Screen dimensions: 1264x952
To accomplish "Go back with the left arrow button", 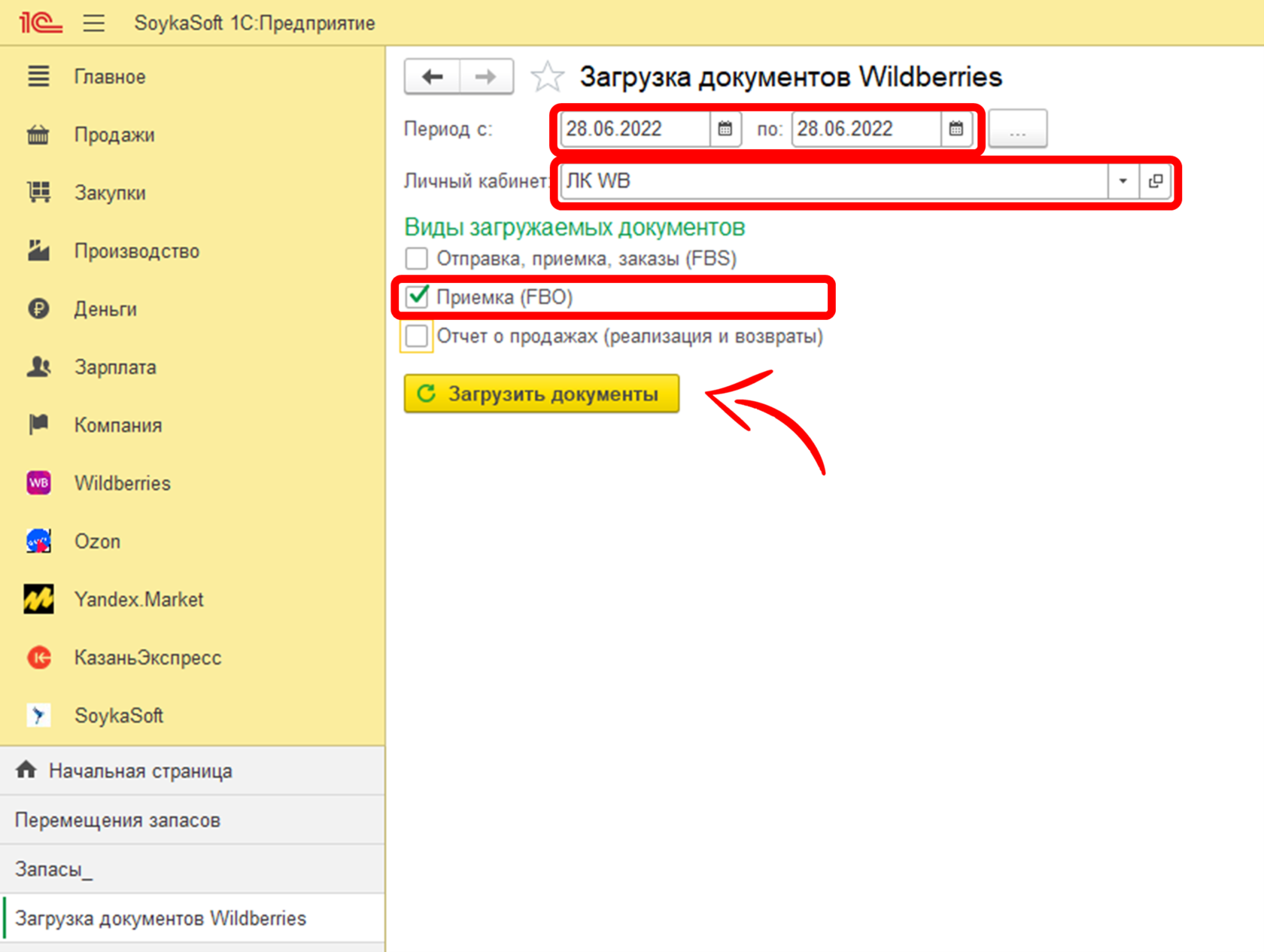I will point(432,77).
